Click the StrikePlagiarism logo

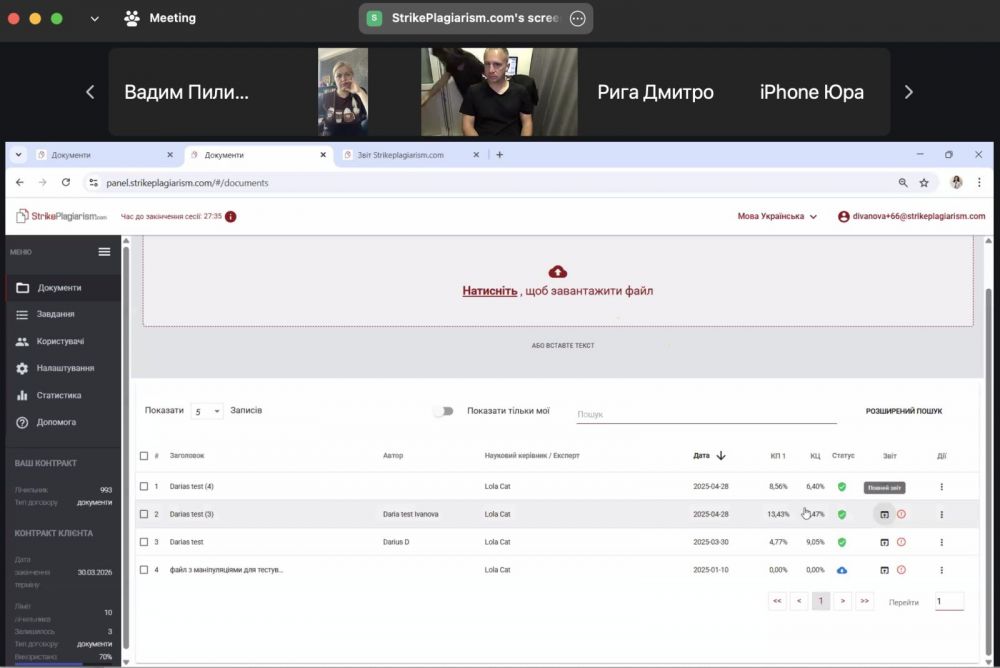[x=61, y=216]
